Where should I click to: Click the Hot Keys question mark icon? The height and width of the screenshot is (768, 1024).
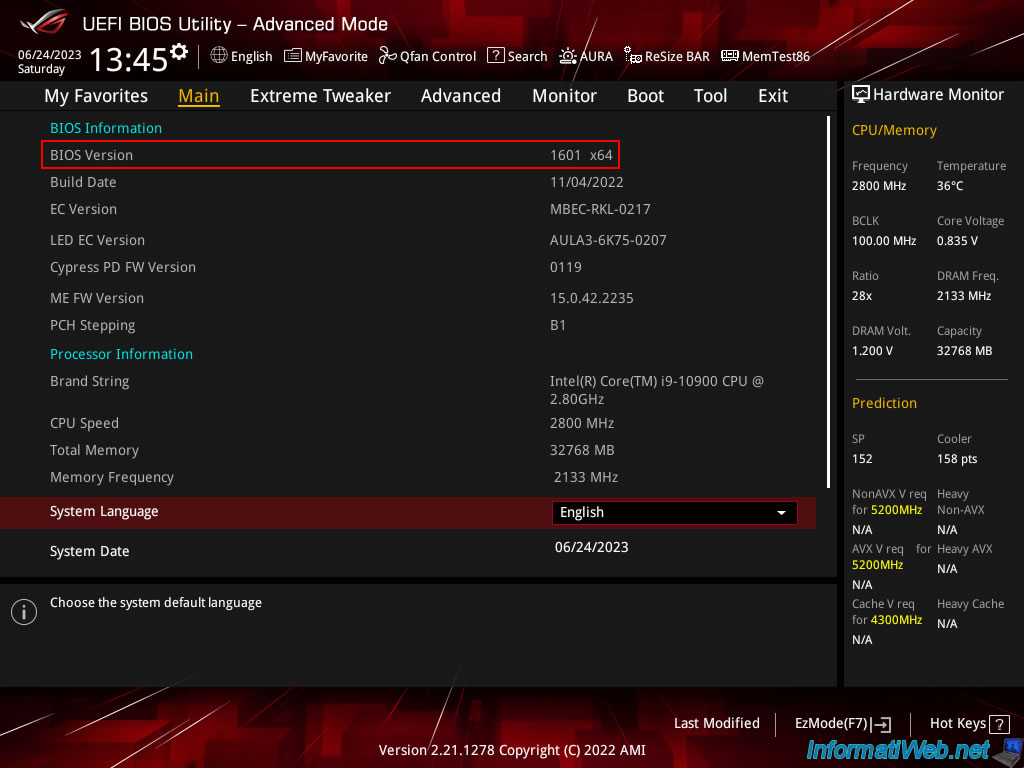point(1001,724)
